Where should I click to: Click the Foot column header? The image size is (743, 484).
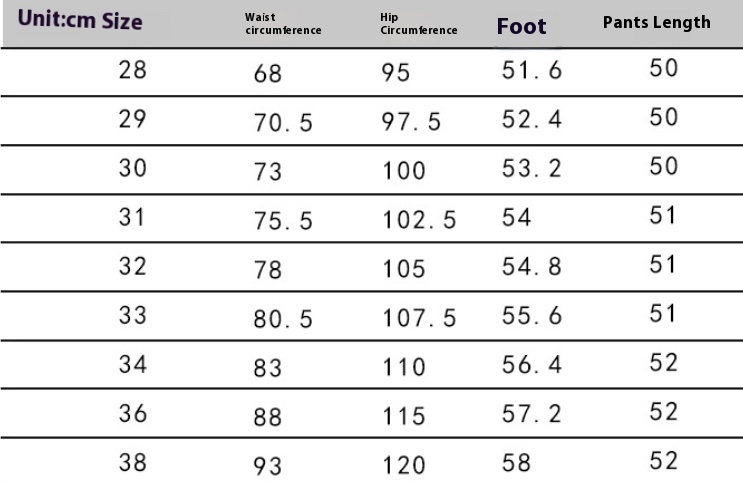[x=521, y=26]
